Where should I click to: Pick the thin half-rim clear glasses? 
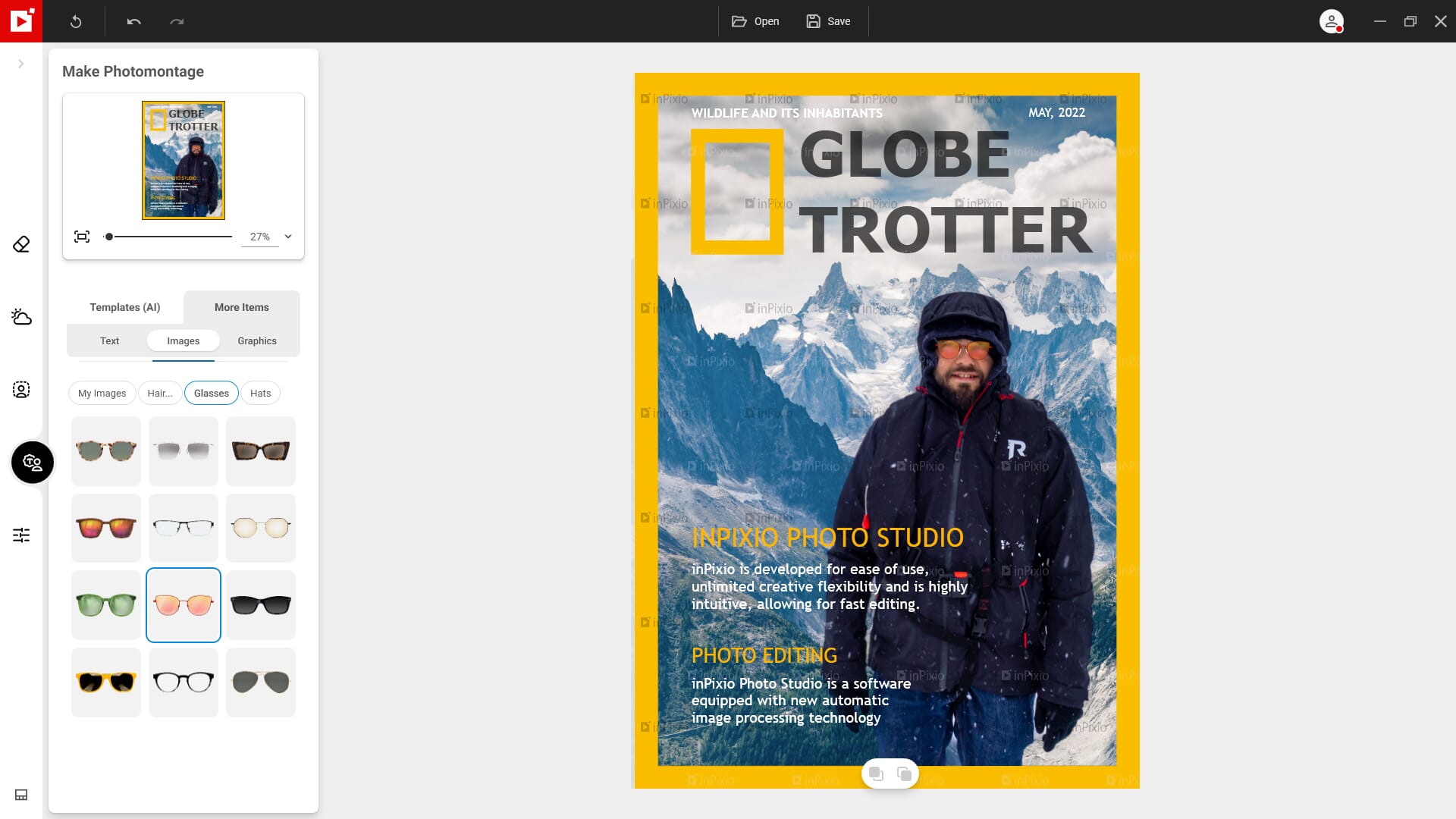pos(184,529)
